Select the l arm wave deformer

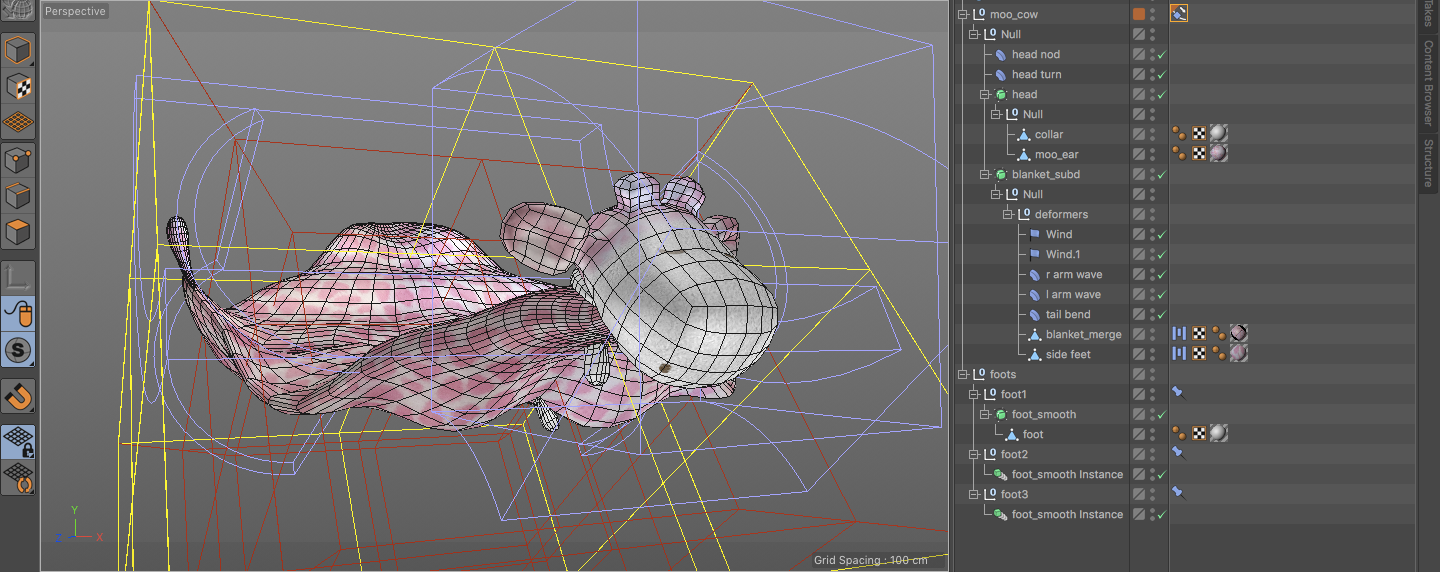point(1073,294)
